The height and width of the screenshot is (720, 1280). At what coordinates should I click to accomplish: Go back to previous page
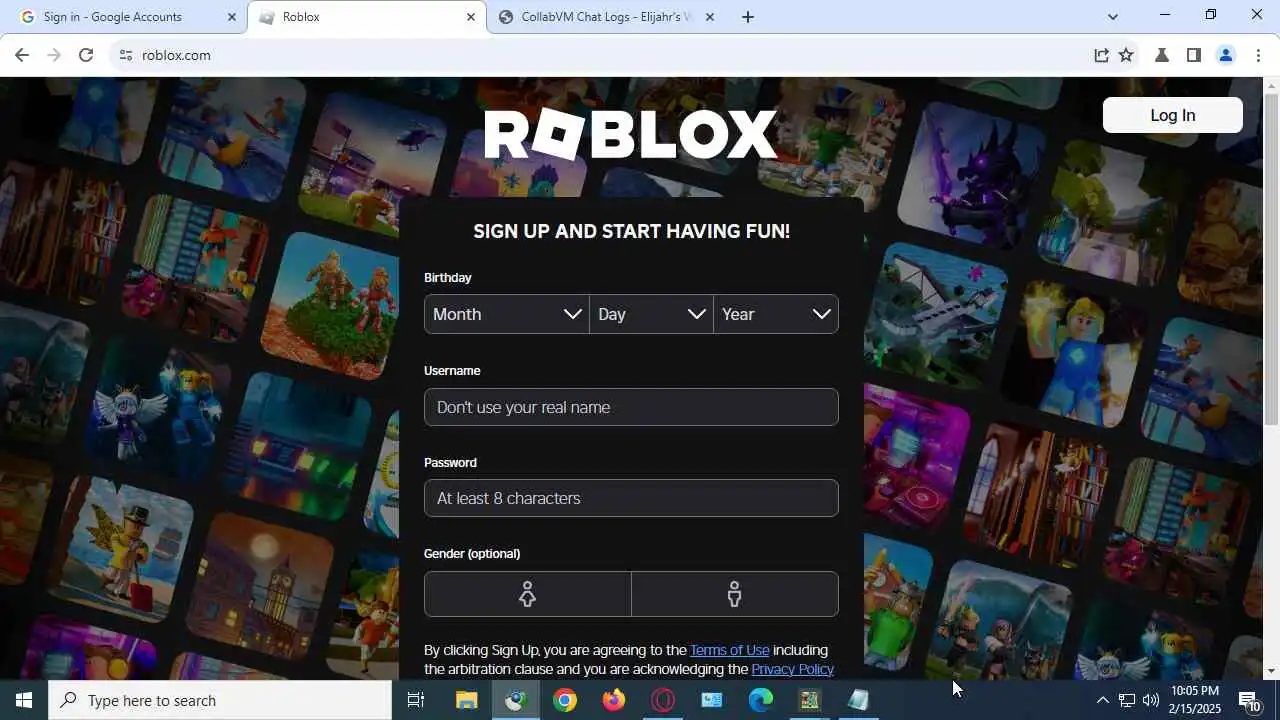(x=22, y=55)
